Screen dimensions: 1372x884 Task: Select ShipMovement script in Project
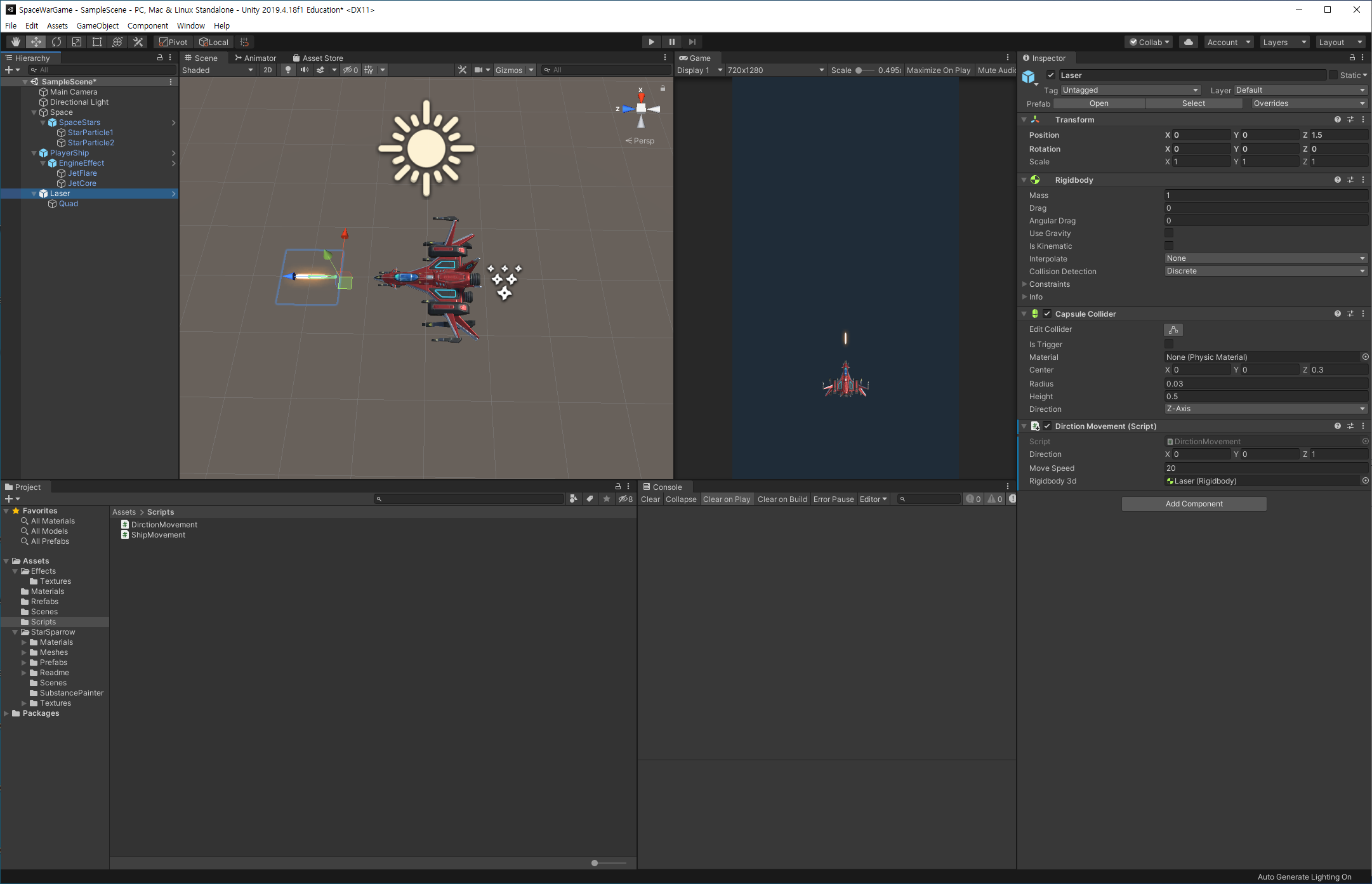[158, 535]
